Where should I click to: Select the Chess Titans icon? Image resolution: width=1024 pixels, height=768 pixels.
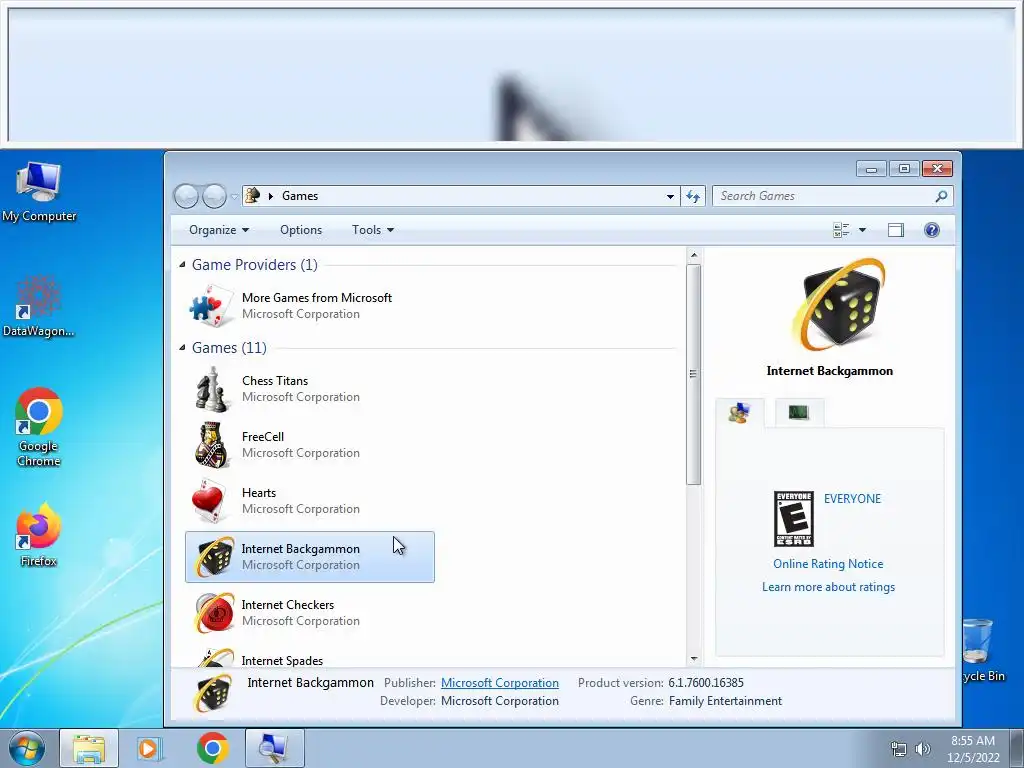coord(212,389)
